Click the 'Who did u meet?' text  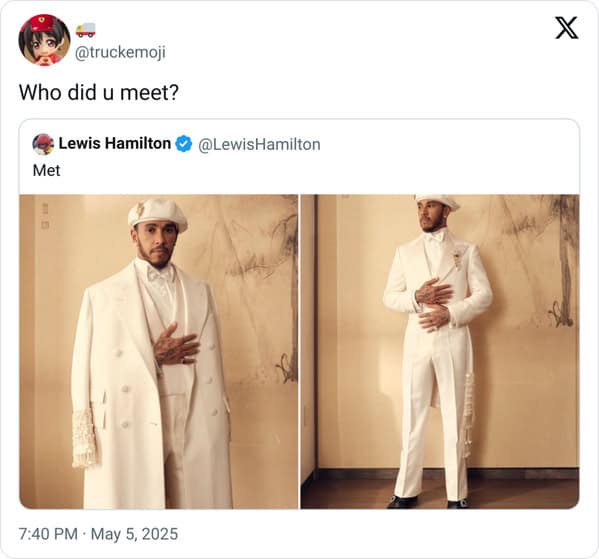[x=99, y=92]
